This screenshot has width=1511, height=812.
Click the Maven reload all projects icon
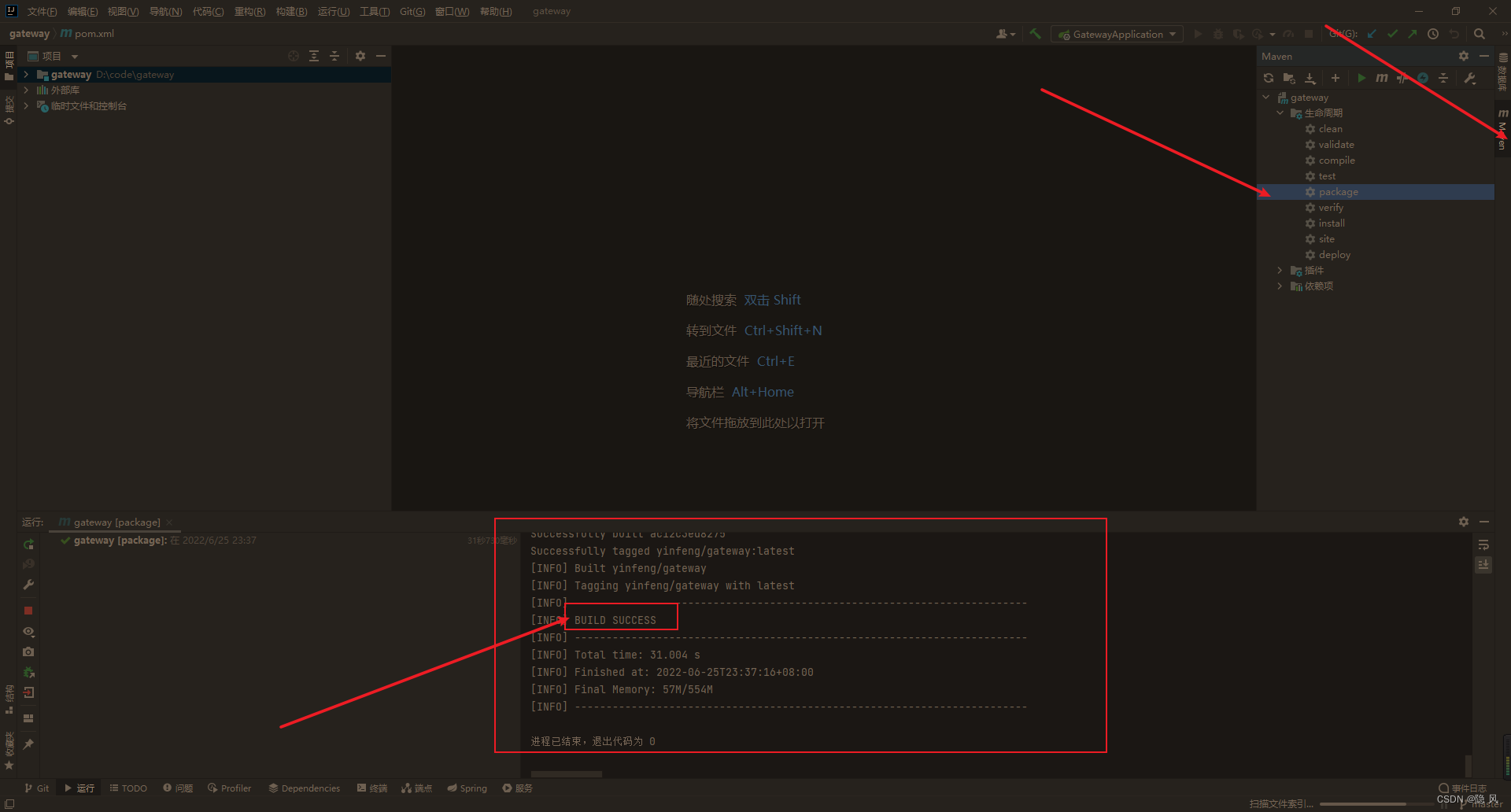click(x=1269, y=78)
